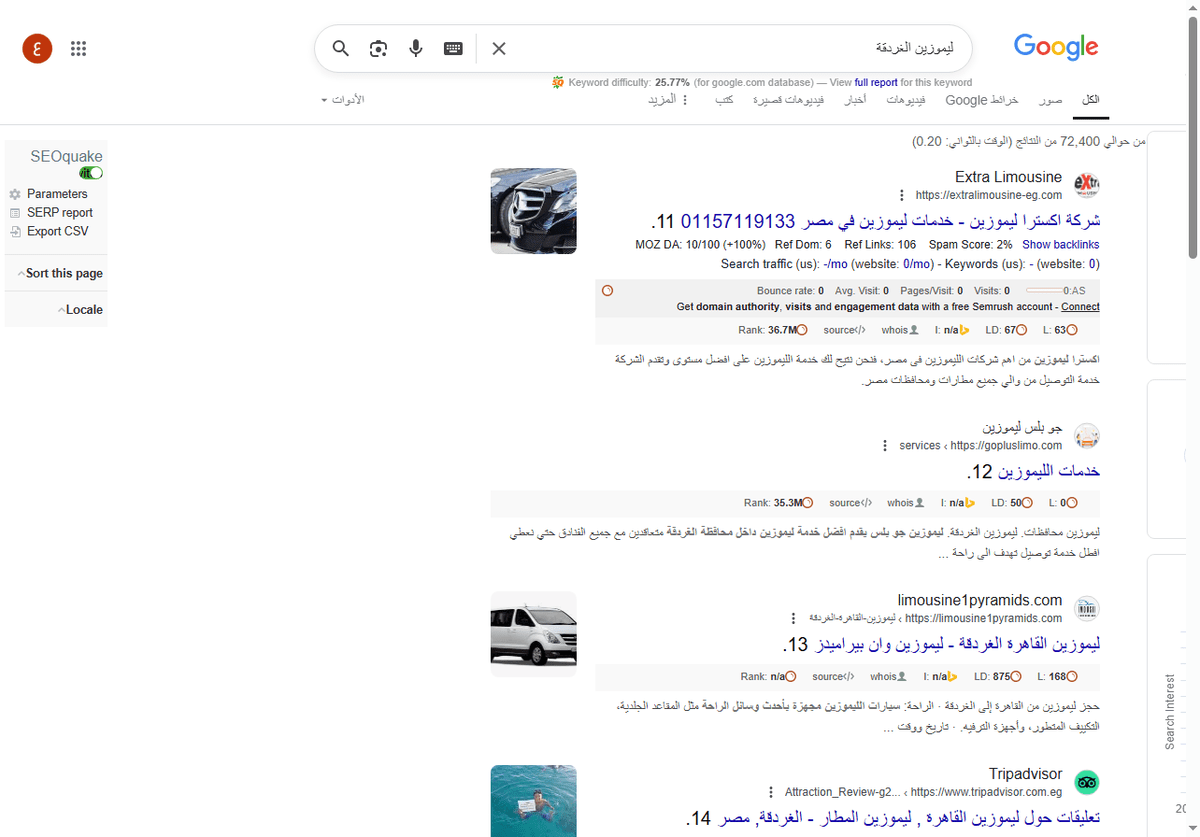
Task: Open the فيديوهات videos tab
Action: click(x=905, y=100)
